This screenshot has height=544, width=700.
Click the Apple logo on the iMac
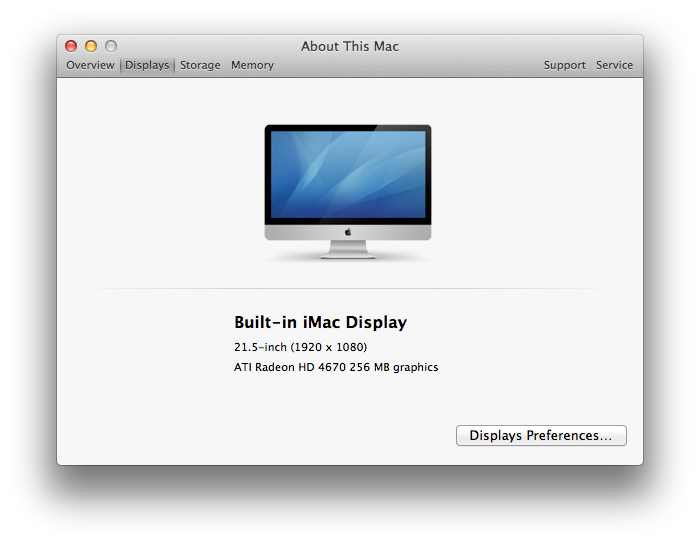[x=348, y=231]
